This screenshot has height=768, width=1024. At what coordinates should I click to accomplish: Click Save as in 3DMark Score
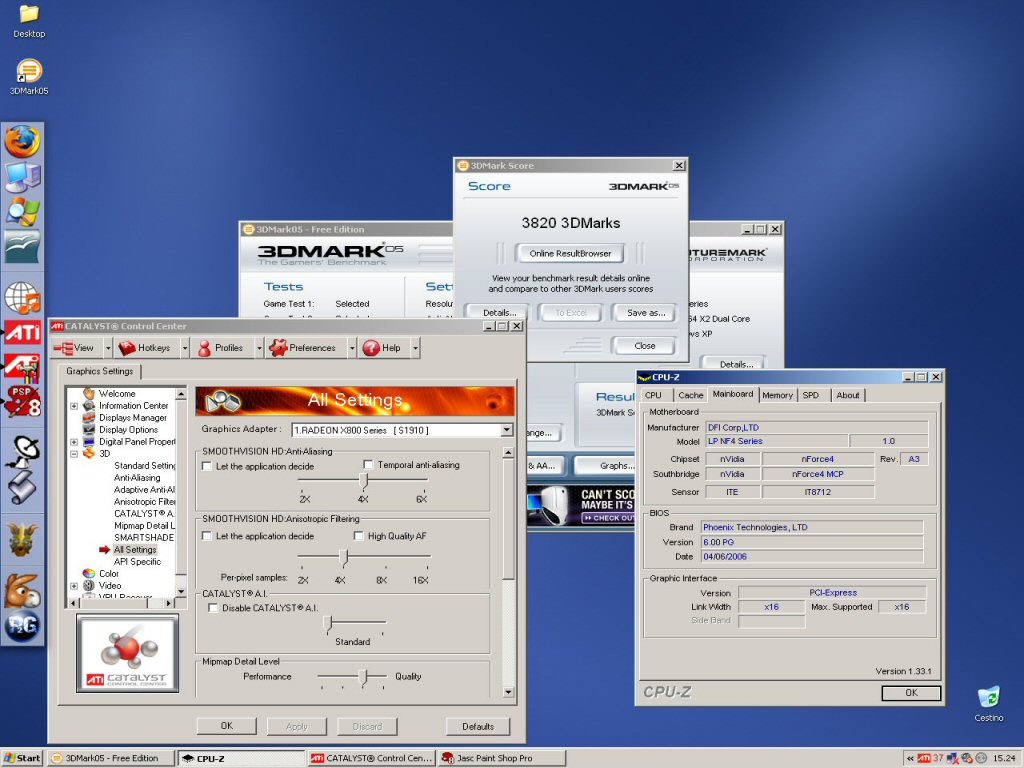point(645,313)
